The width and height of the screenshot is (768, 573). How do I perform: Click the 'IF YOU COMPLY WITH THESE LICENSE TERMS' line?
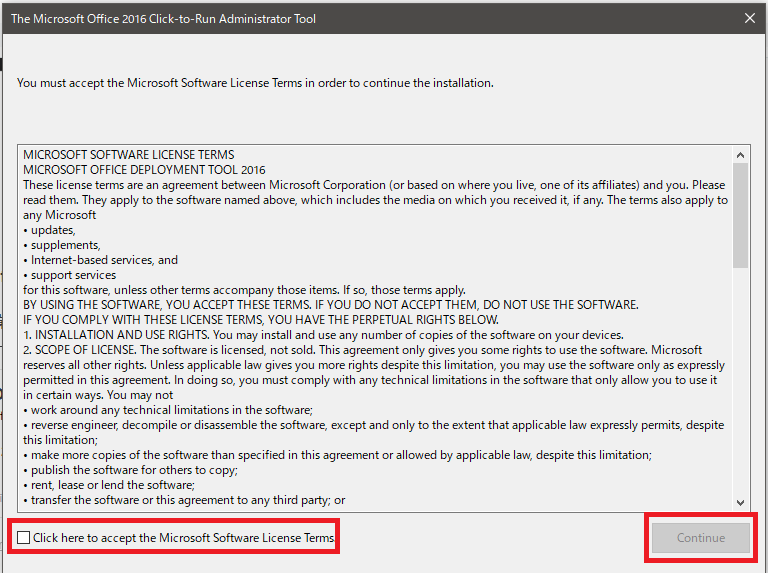coord(261,320)
